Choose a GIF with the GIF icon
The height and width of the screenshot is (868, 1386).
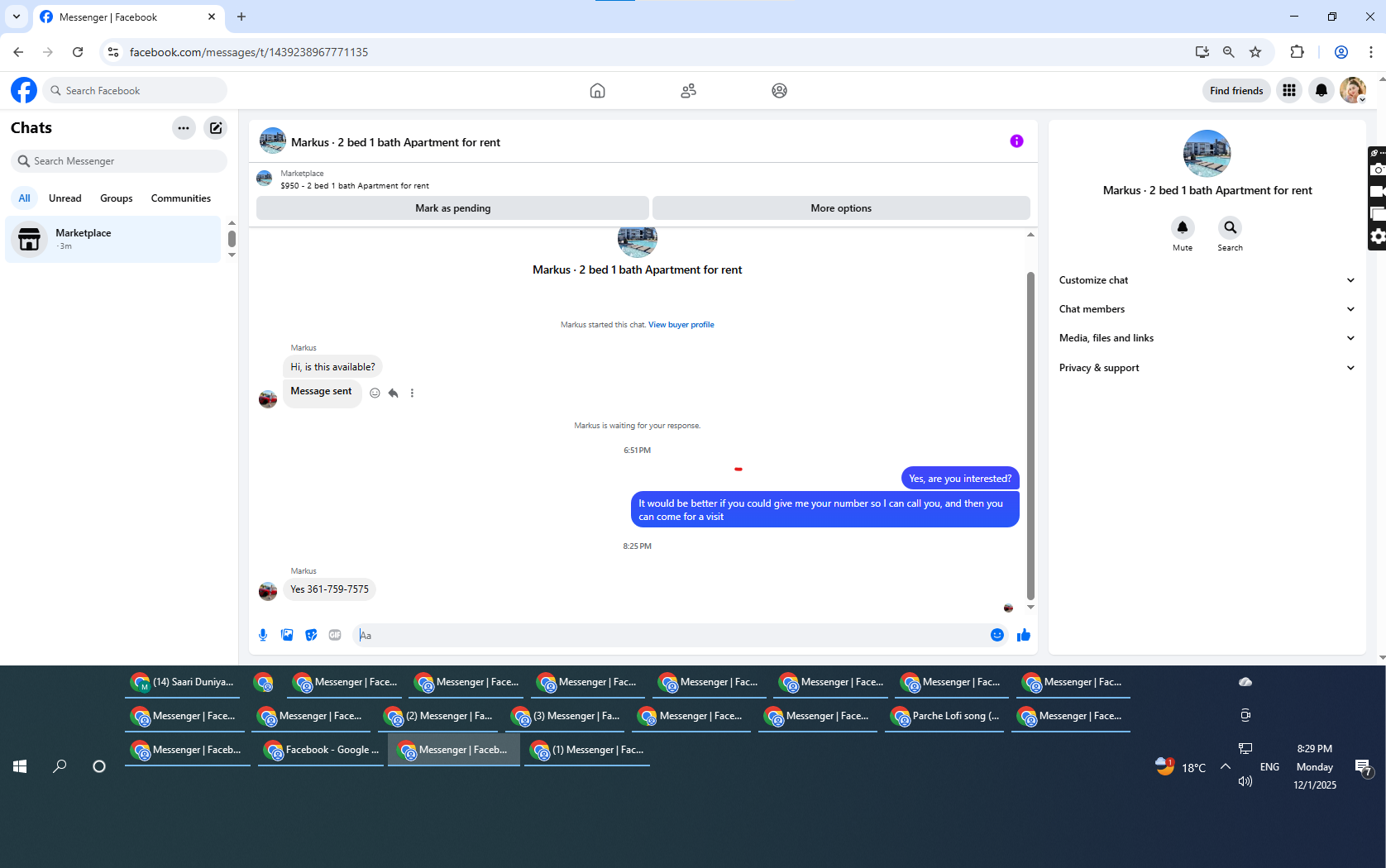click(335, 635)
